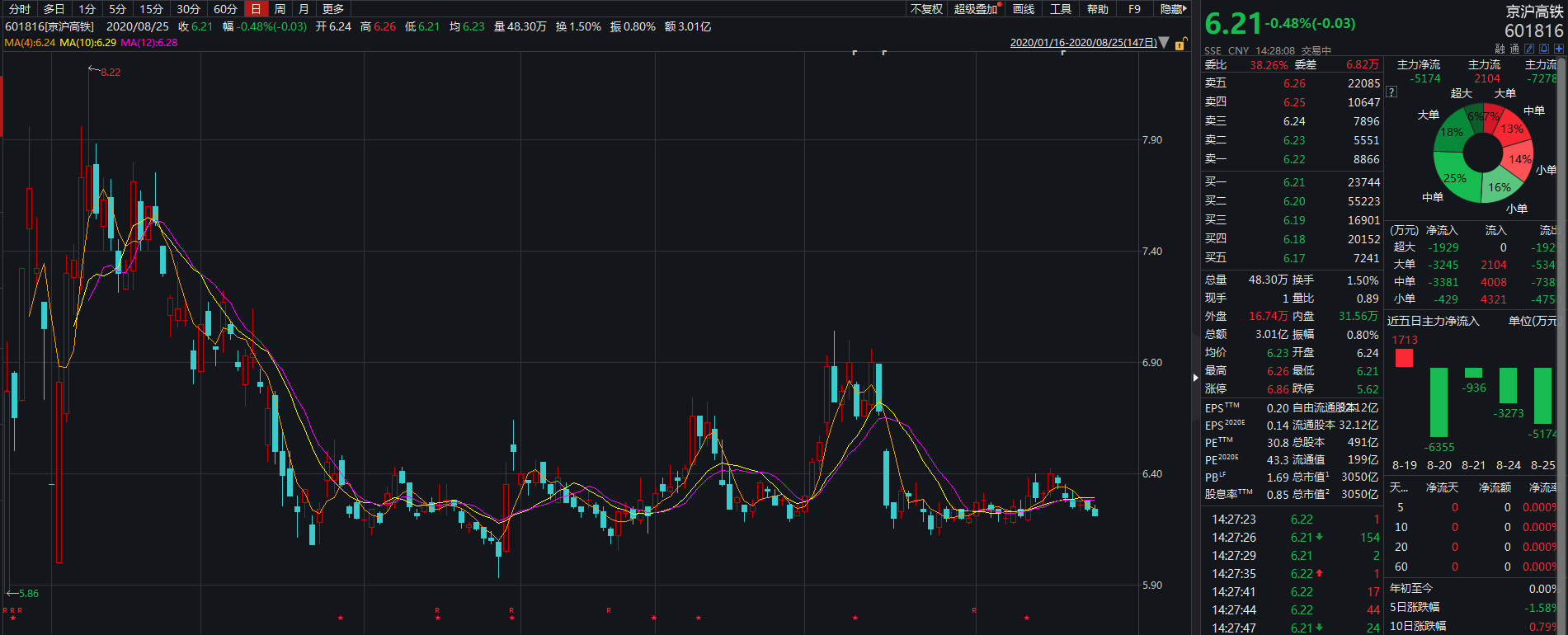1568x635 pixels.
Task: Click the question mark help icon near pie chart
Action: [1392, 92]
